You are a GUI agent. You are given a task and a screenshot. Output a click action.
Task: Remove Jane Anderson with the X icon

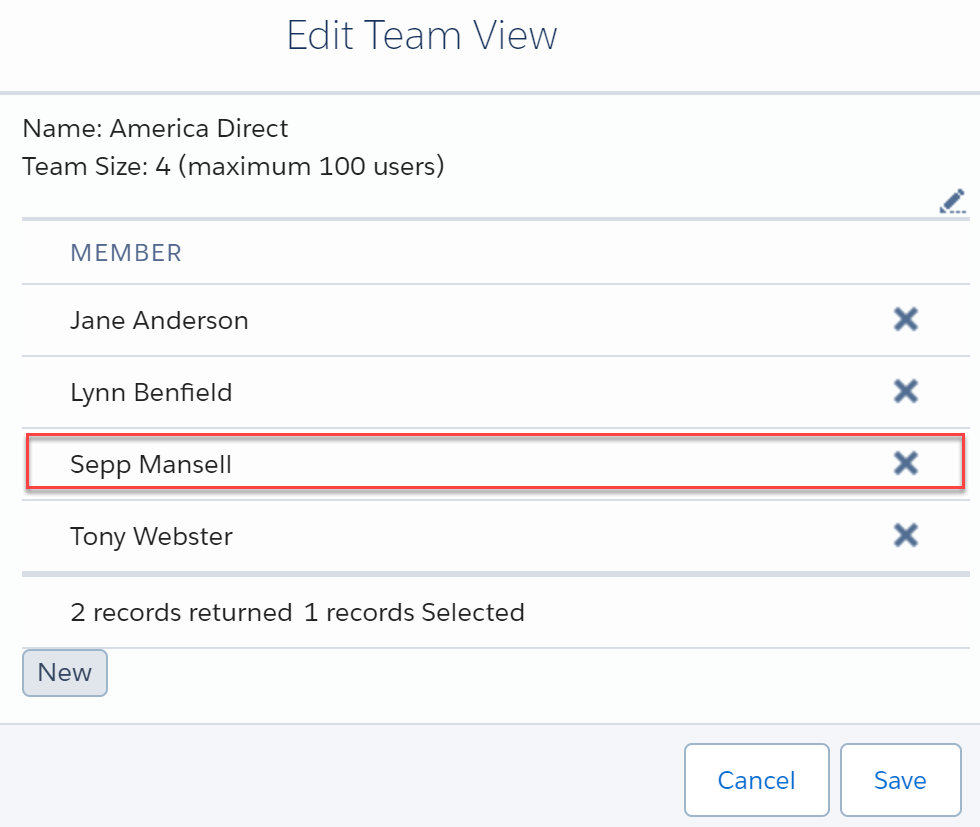point(906,319)
